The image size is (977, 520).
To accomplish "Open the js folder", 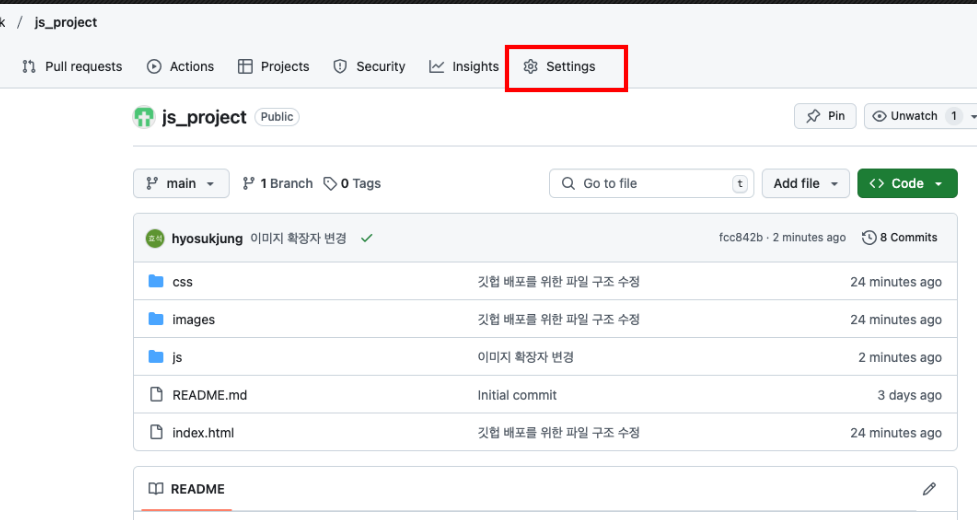I will click(177, 357).
